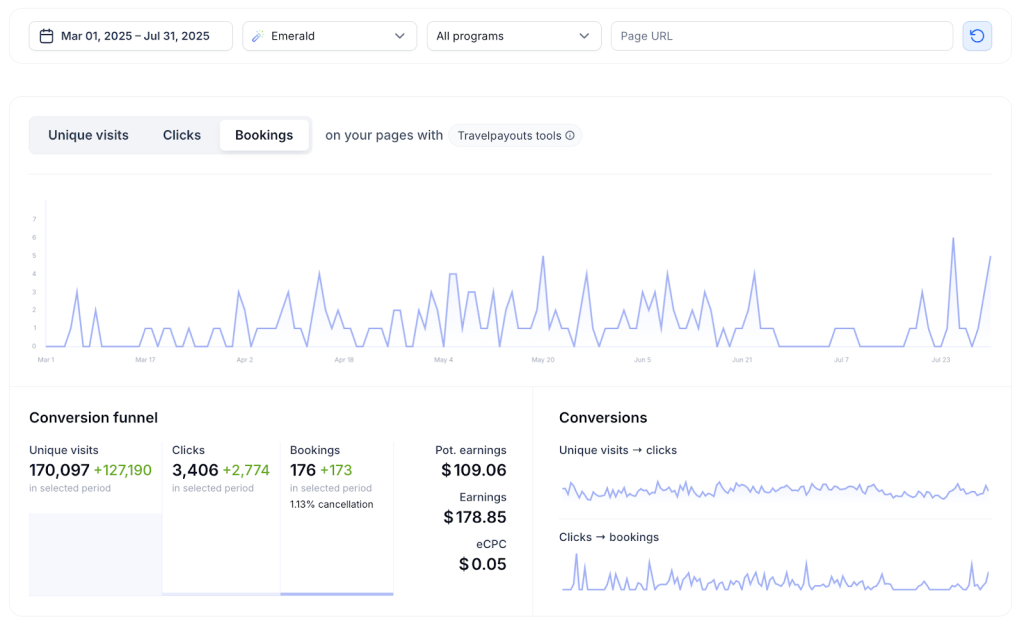The image size is (1024, 628).
Task: Click the May 20 peak on bookings chart
Action: tap(543, 257)
